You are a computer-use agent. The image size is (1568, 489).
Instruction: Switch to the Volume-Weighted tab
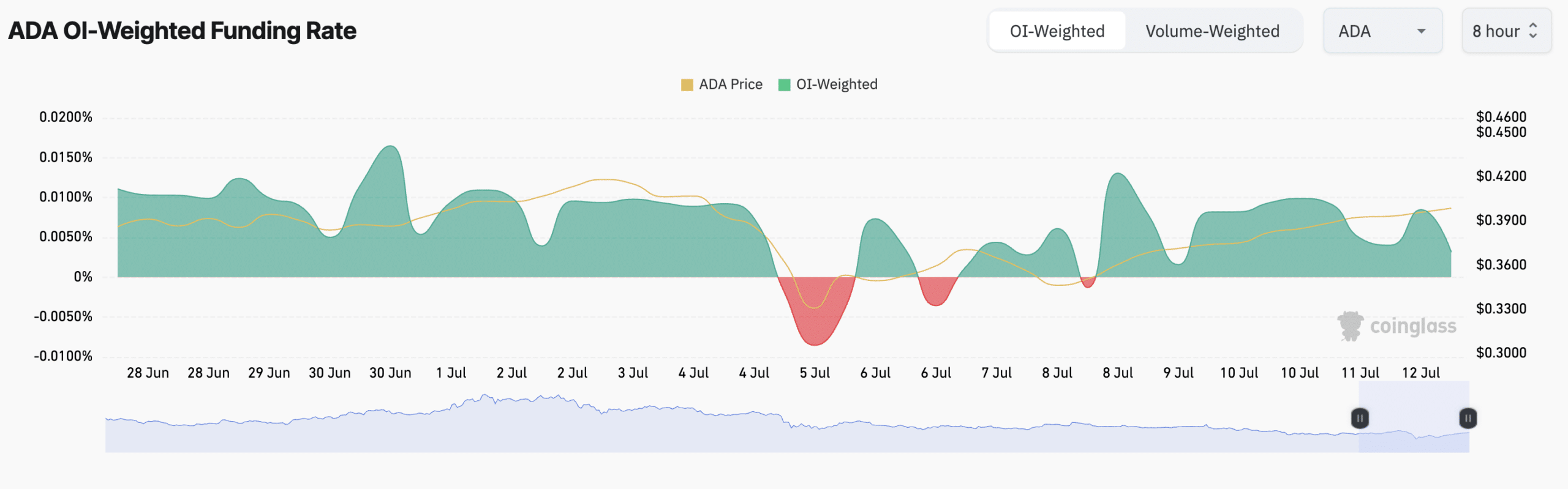(1212, 31)
